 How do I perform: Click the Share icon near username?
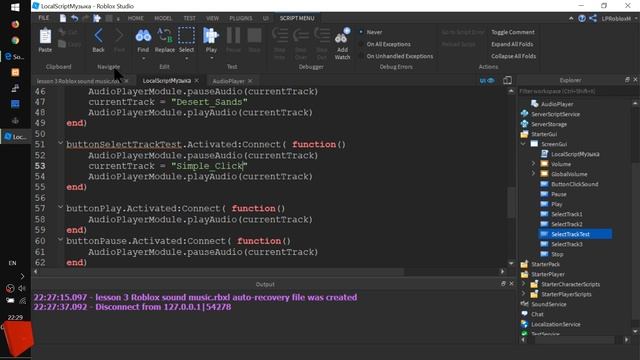tap(593, 18)
